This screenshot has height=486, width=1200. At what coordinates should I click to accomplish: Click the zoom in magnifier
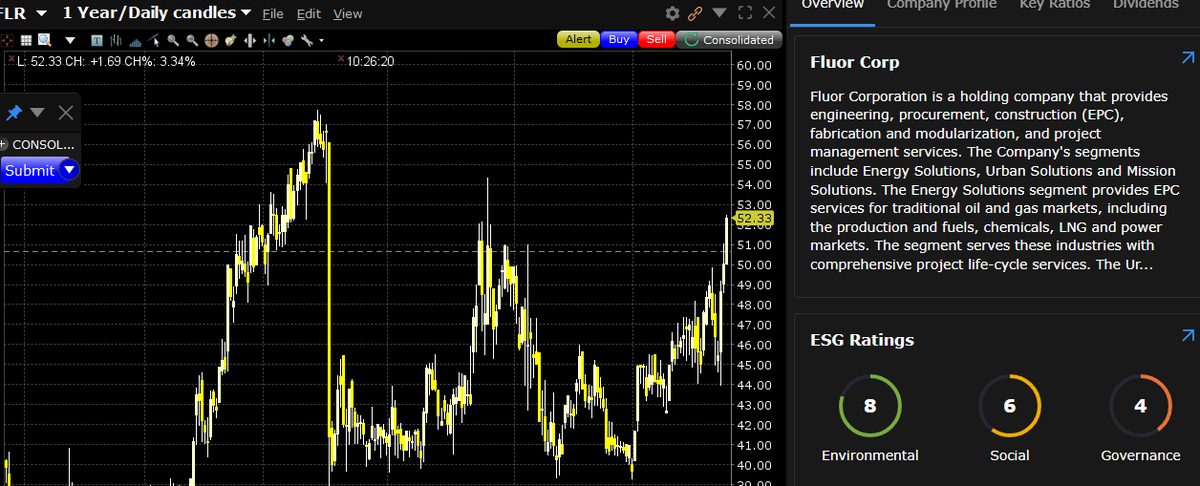click(173, 40)
